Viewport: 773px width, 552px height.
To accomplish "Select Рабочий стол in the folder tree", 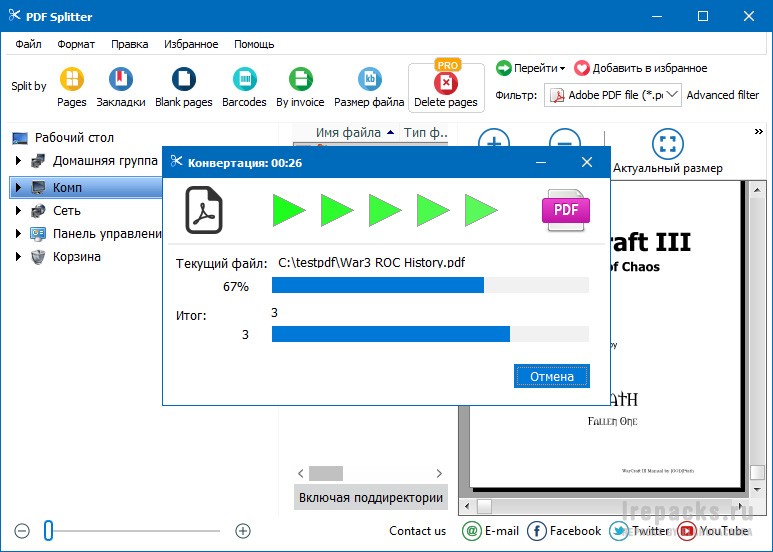I will click(x=74, y=138).
